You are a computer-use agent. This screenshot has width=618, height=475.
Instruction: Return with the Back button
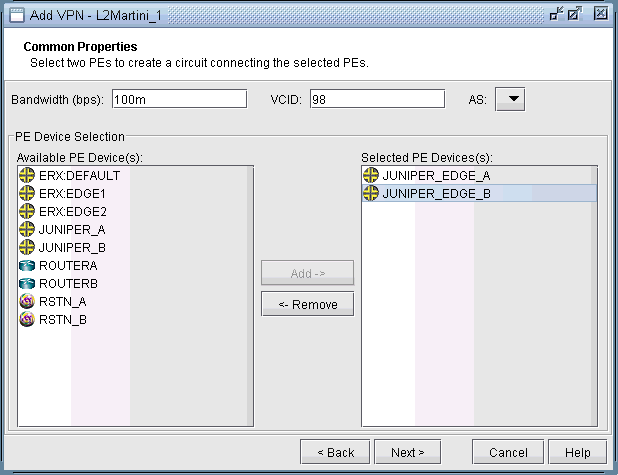(x=336, y=452)
